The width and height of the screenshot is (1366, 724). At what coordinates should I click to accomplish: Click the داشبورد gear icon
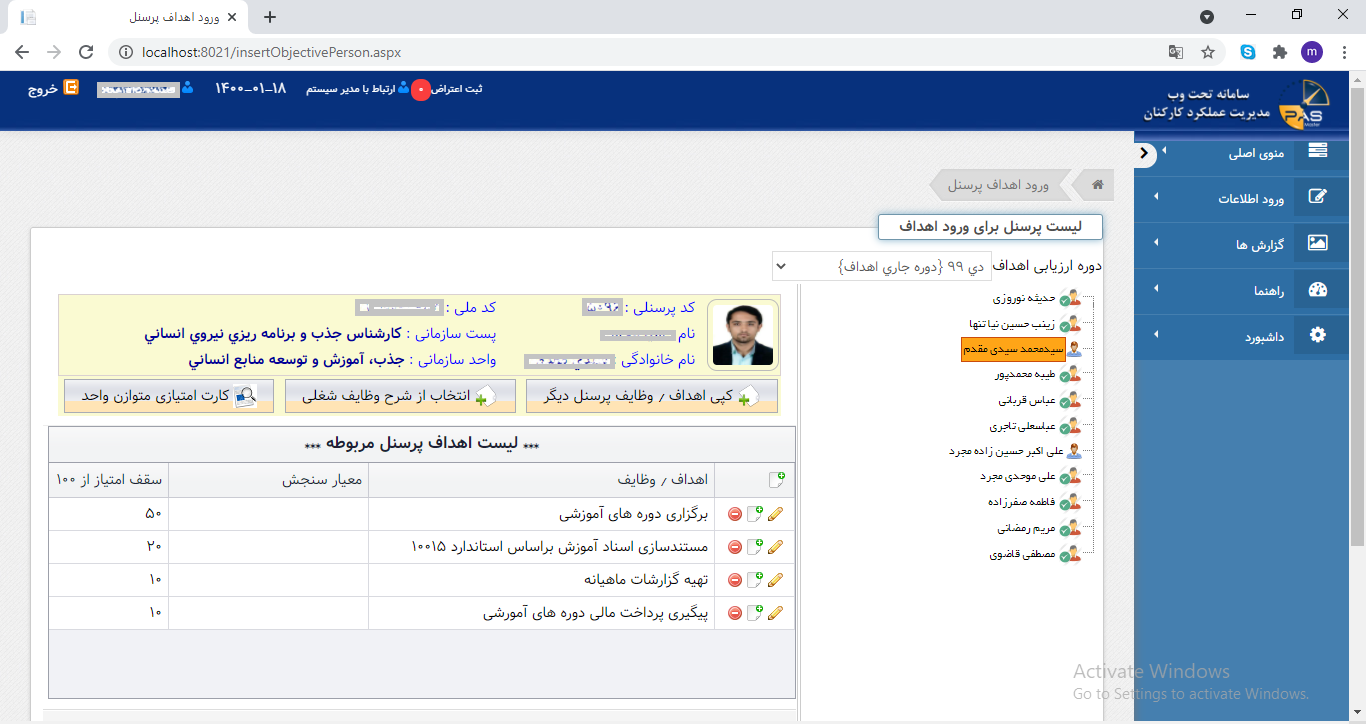coord(1317,336)
